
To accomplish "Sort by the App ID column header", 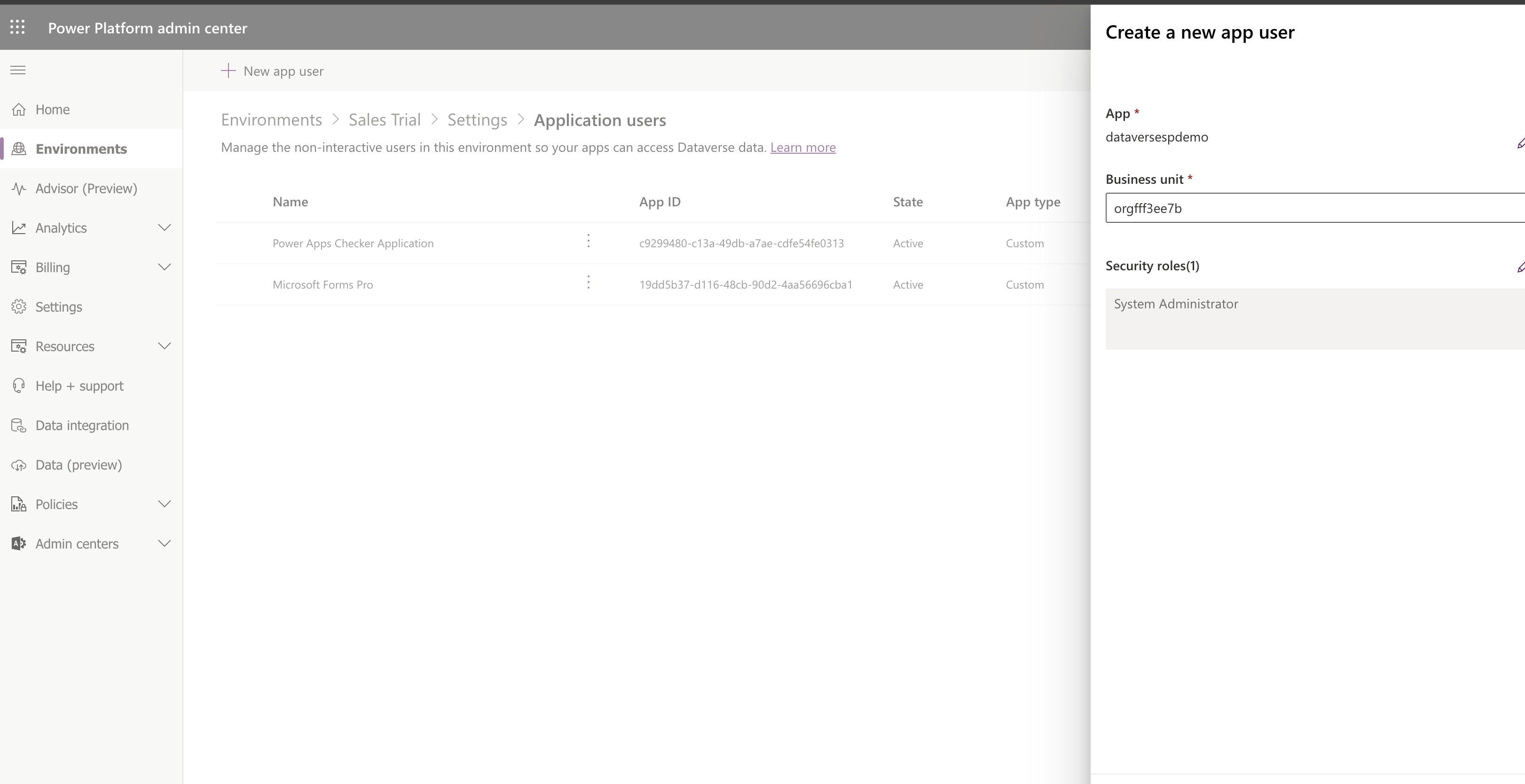I will (660, 202).
